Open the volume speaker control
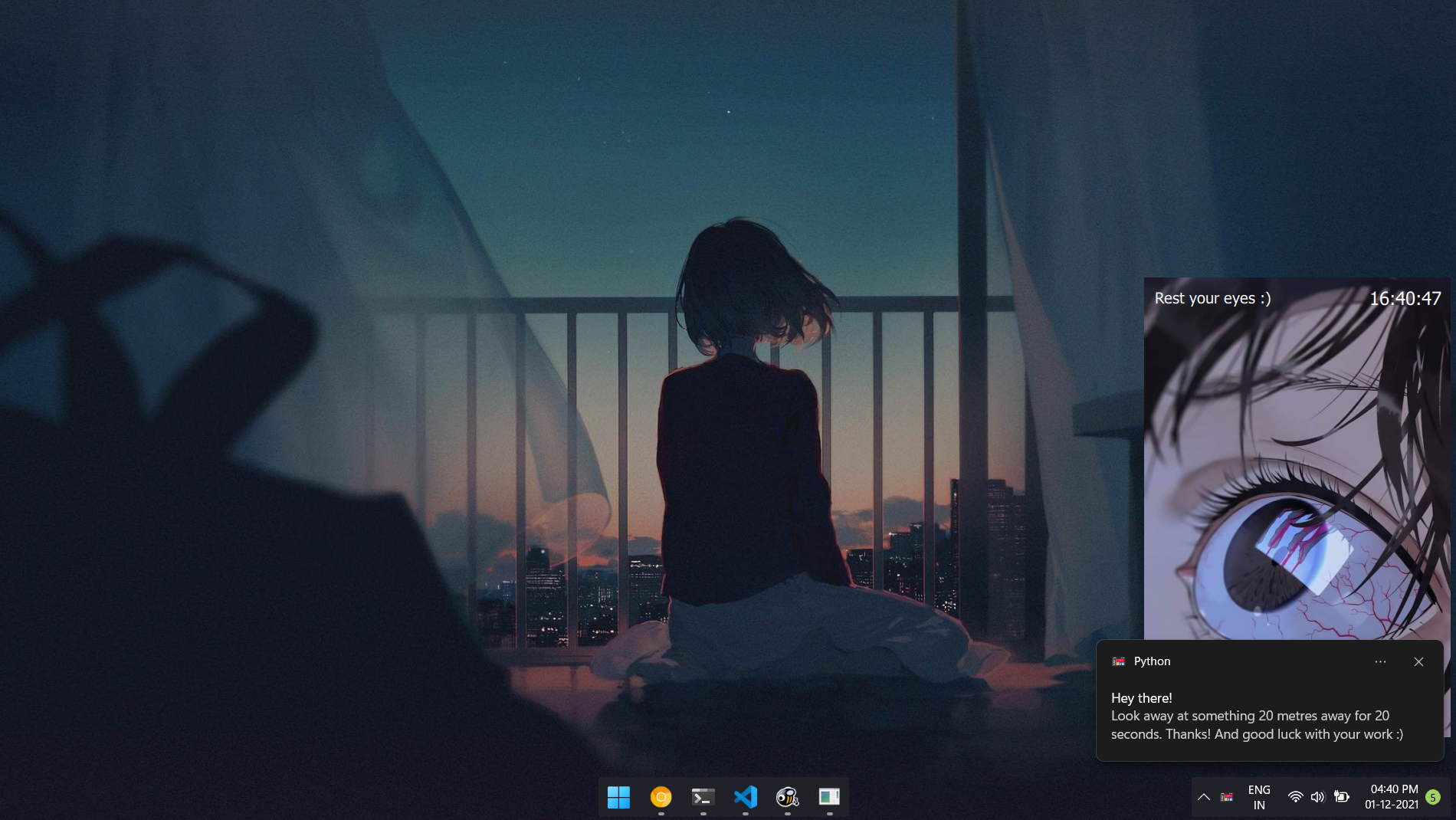The width and height of the screenshot is (1456, 820). [1317, 797]
